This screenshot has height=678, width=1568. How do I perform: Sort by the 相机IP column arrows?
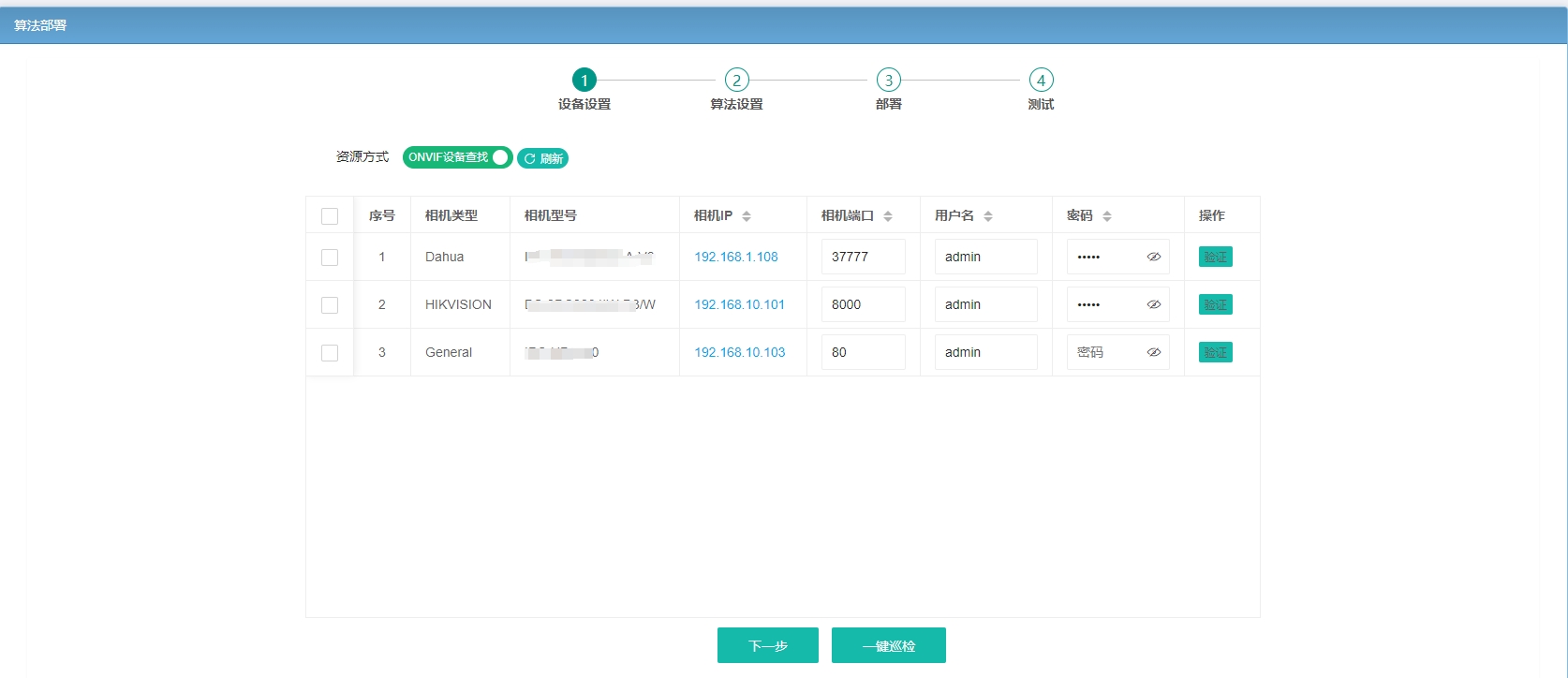[x=747, y=216]
